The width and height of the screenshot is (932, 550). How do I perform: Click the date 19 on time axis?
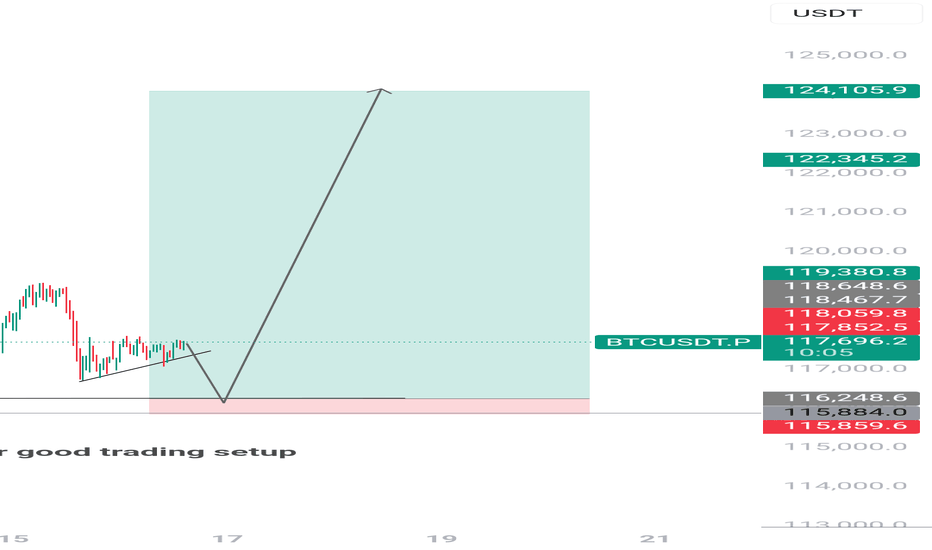(x=442, y=539)
